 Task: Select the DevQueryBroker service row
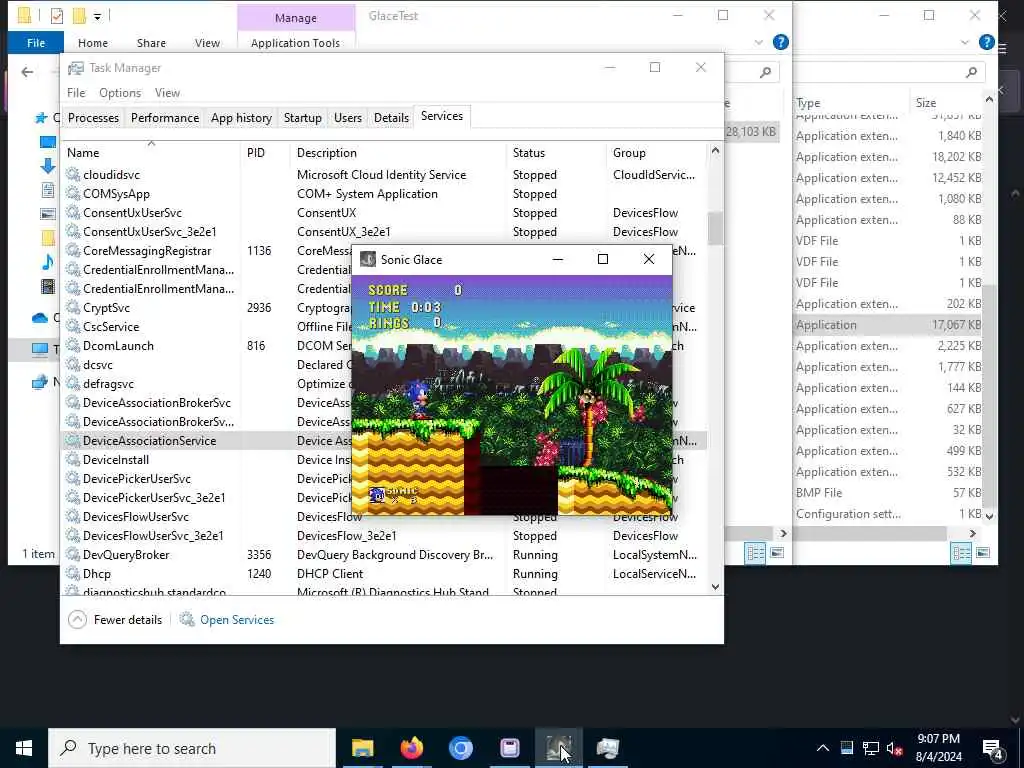point(384,554)
